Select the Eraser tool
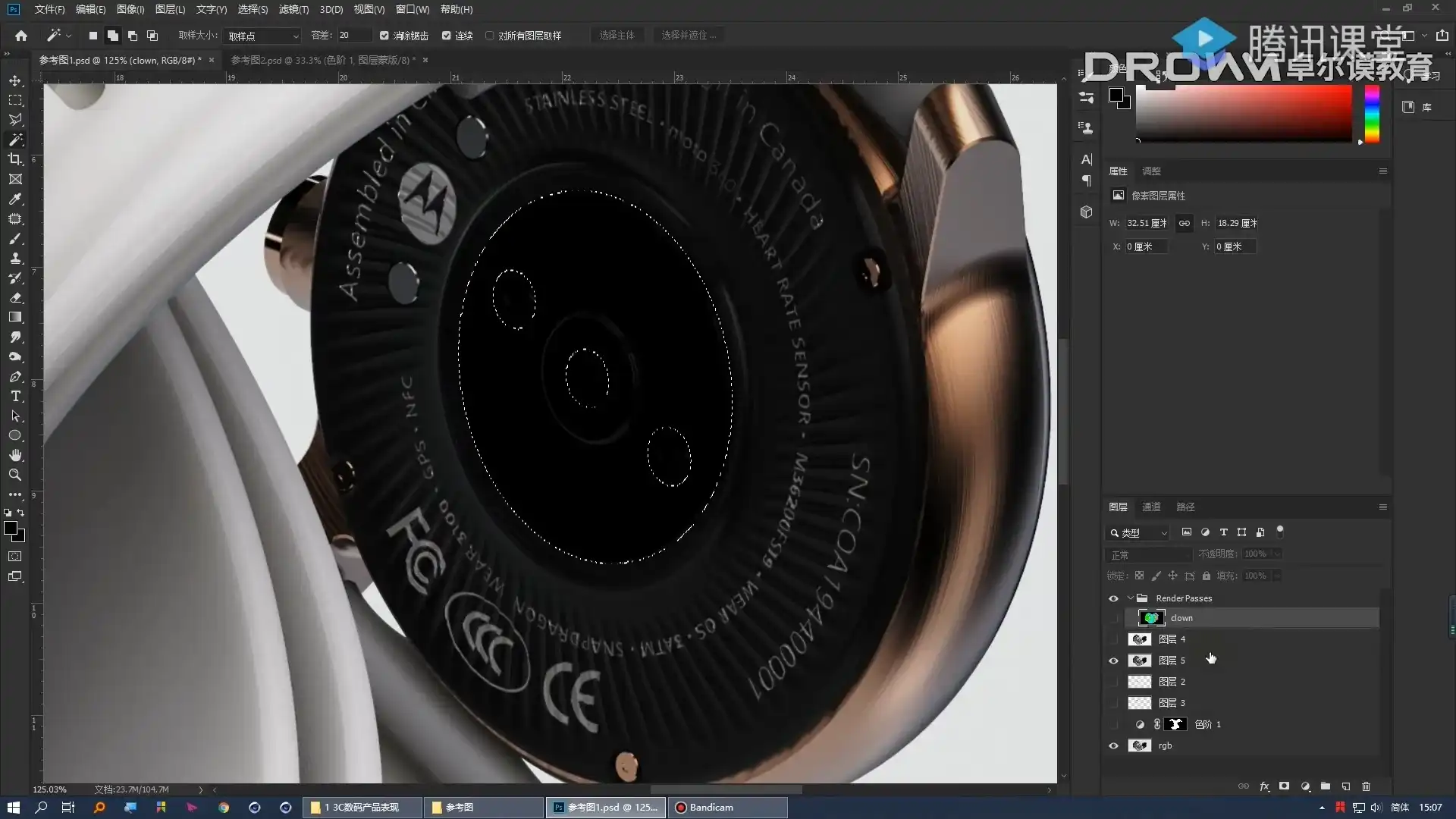1456x819 pixels. (x=15, y=297)
